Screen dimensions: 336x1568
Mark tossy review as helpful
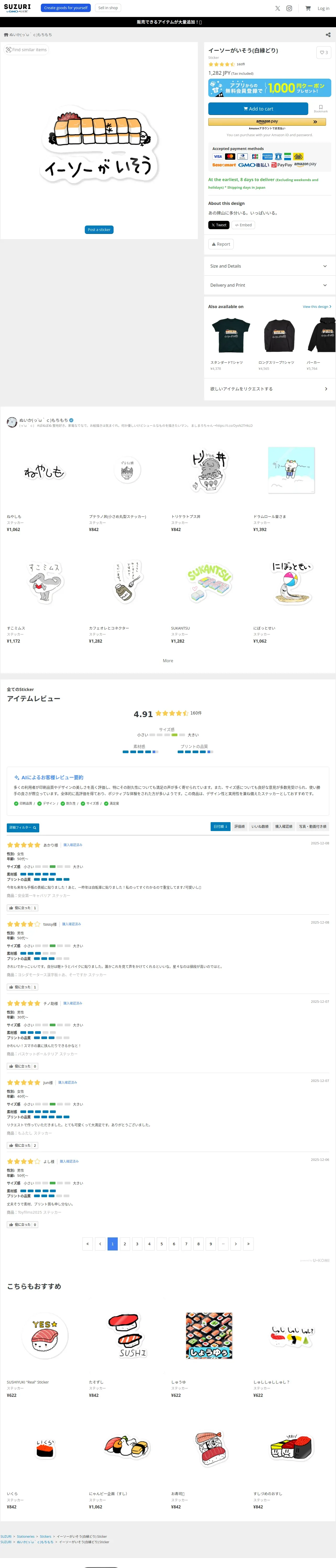tap(23, 987)
